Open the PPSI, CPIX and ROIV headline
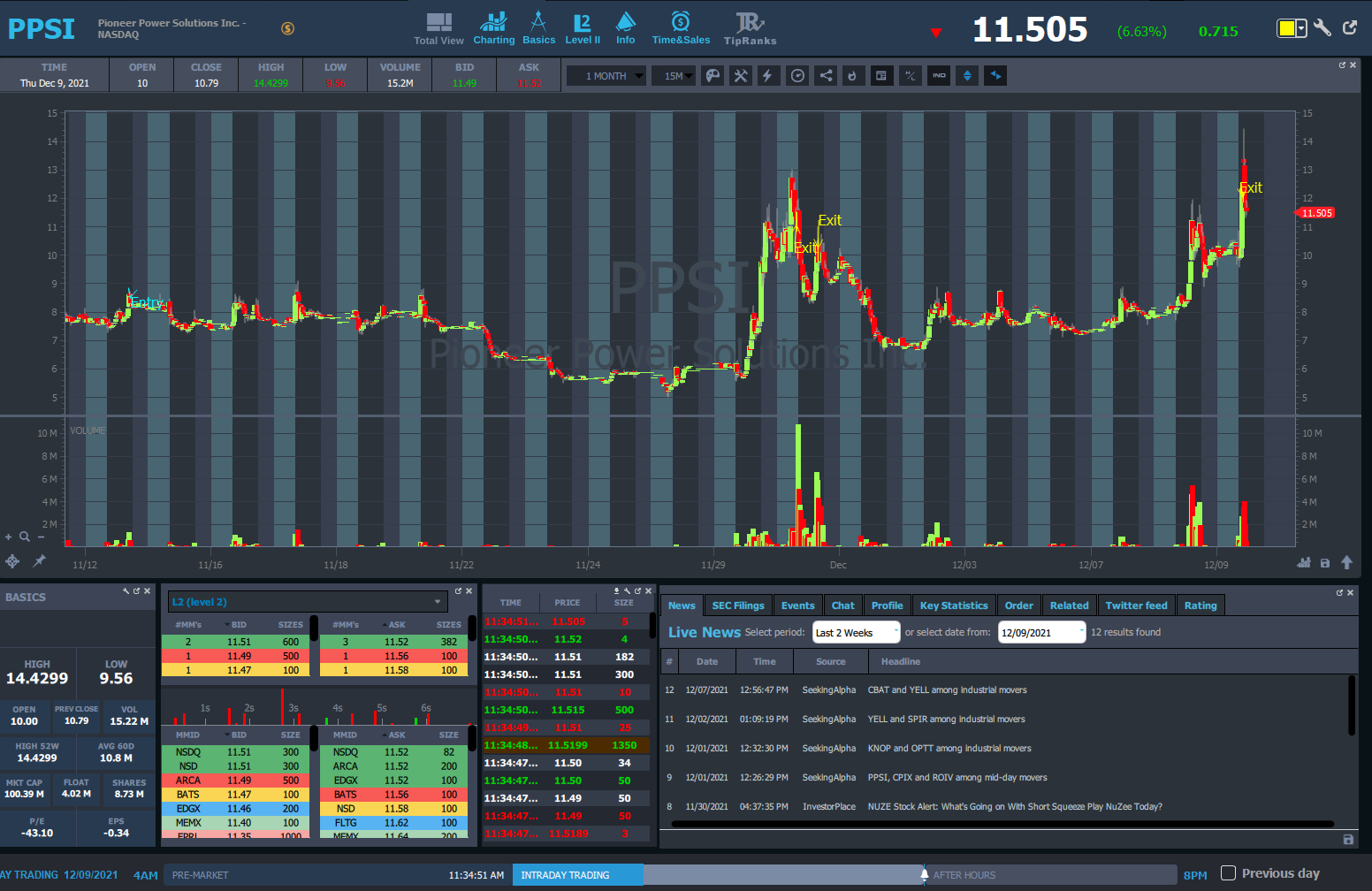The image size is (1372, 891). coord(957,778)
